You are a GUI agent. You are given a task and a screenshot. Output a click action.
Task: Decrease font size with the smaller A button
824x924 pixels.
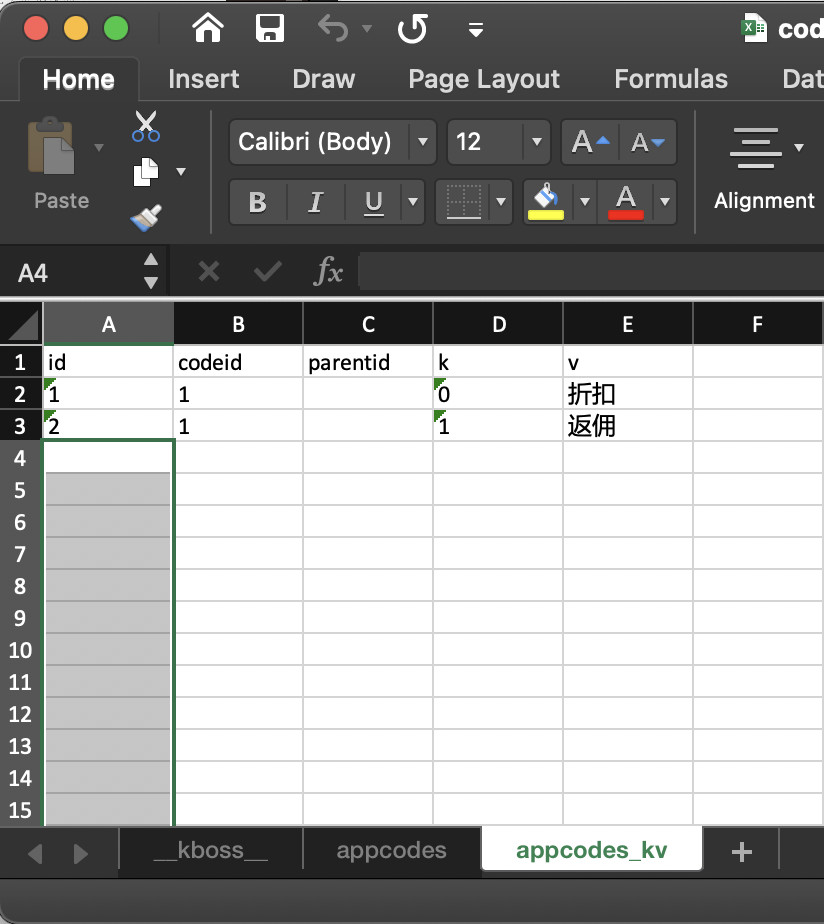[x=648, y=142]
